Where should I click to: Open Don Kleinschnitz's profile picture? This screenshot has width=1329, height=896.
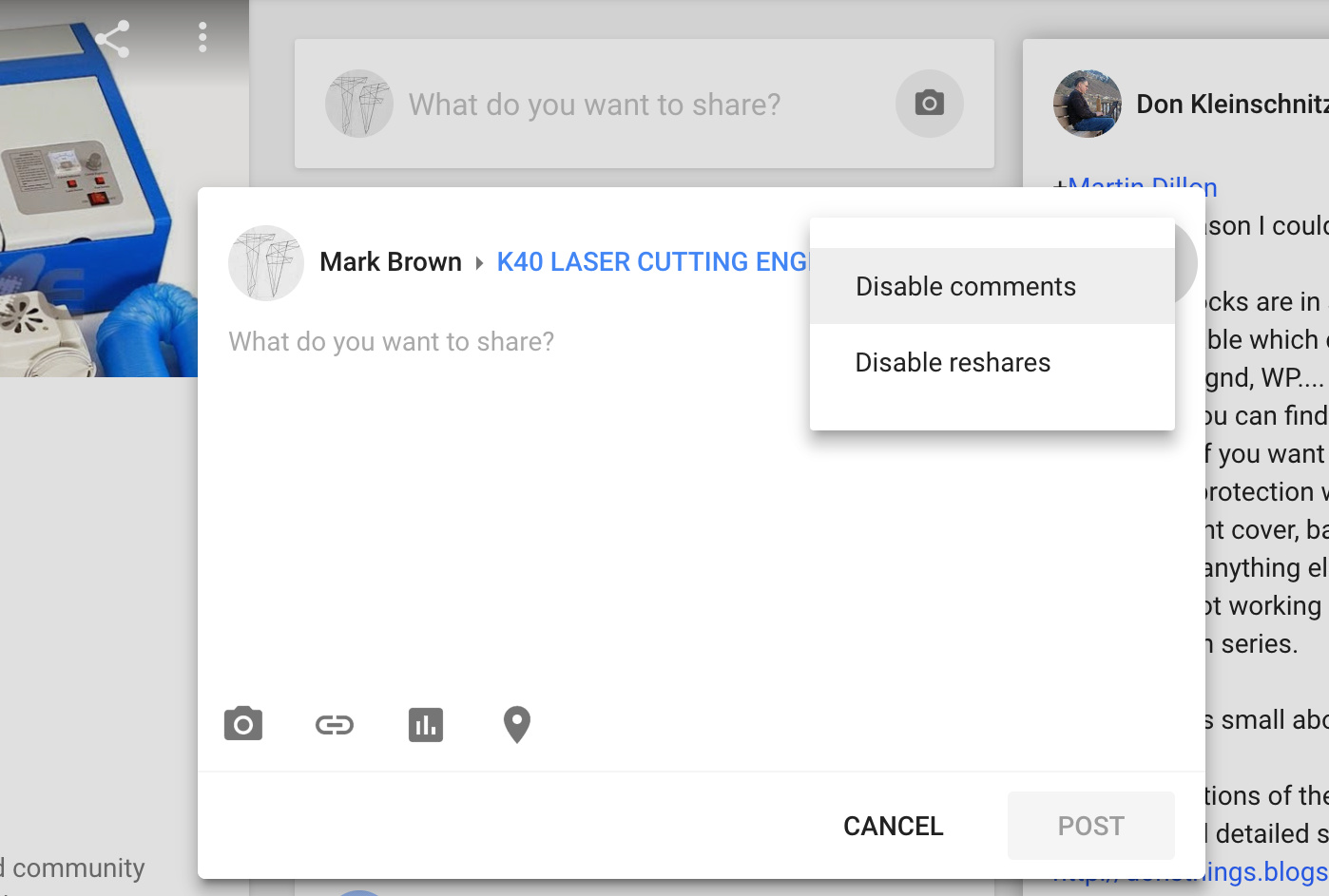point(1087,104)
